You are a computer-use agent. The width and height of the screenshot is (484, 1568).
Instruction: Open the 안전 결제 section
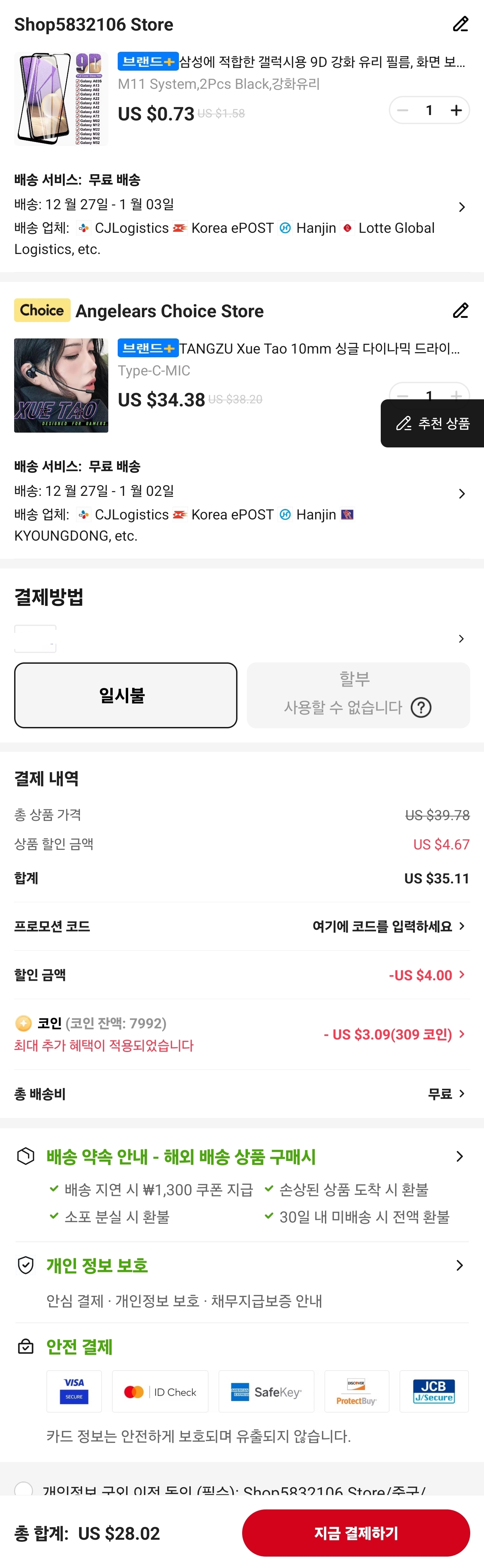79,1346
